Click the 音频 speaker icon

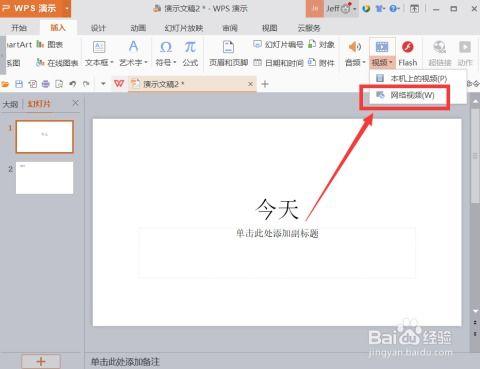[355, 47]
